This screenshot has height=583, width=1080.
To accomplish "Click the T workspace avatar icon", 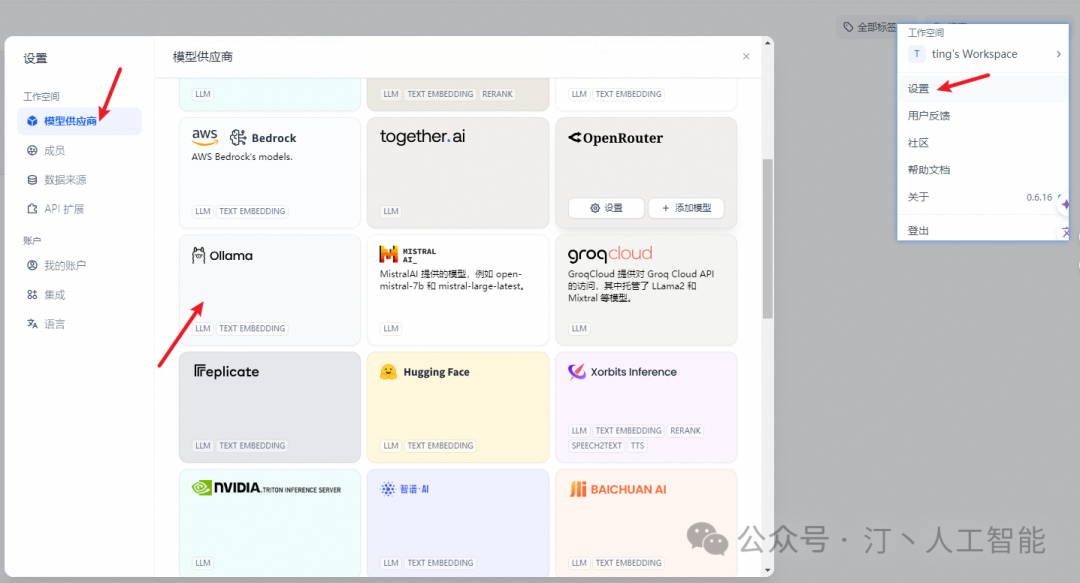I will 917,54.
